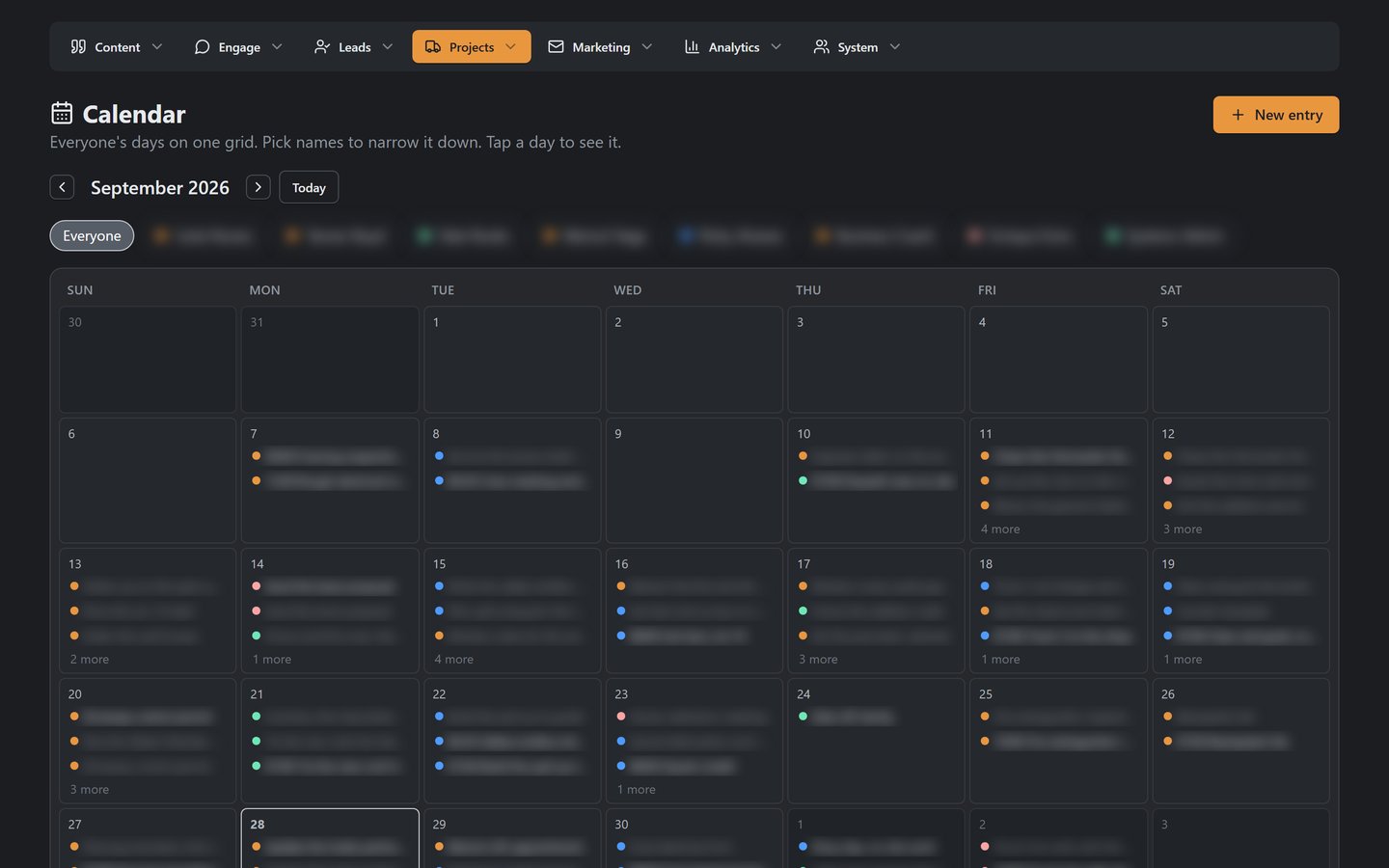The image size is (1389, 868).
Task: Click the Calendar title icon
Action: pyautogui.click(x=62, y=113)
